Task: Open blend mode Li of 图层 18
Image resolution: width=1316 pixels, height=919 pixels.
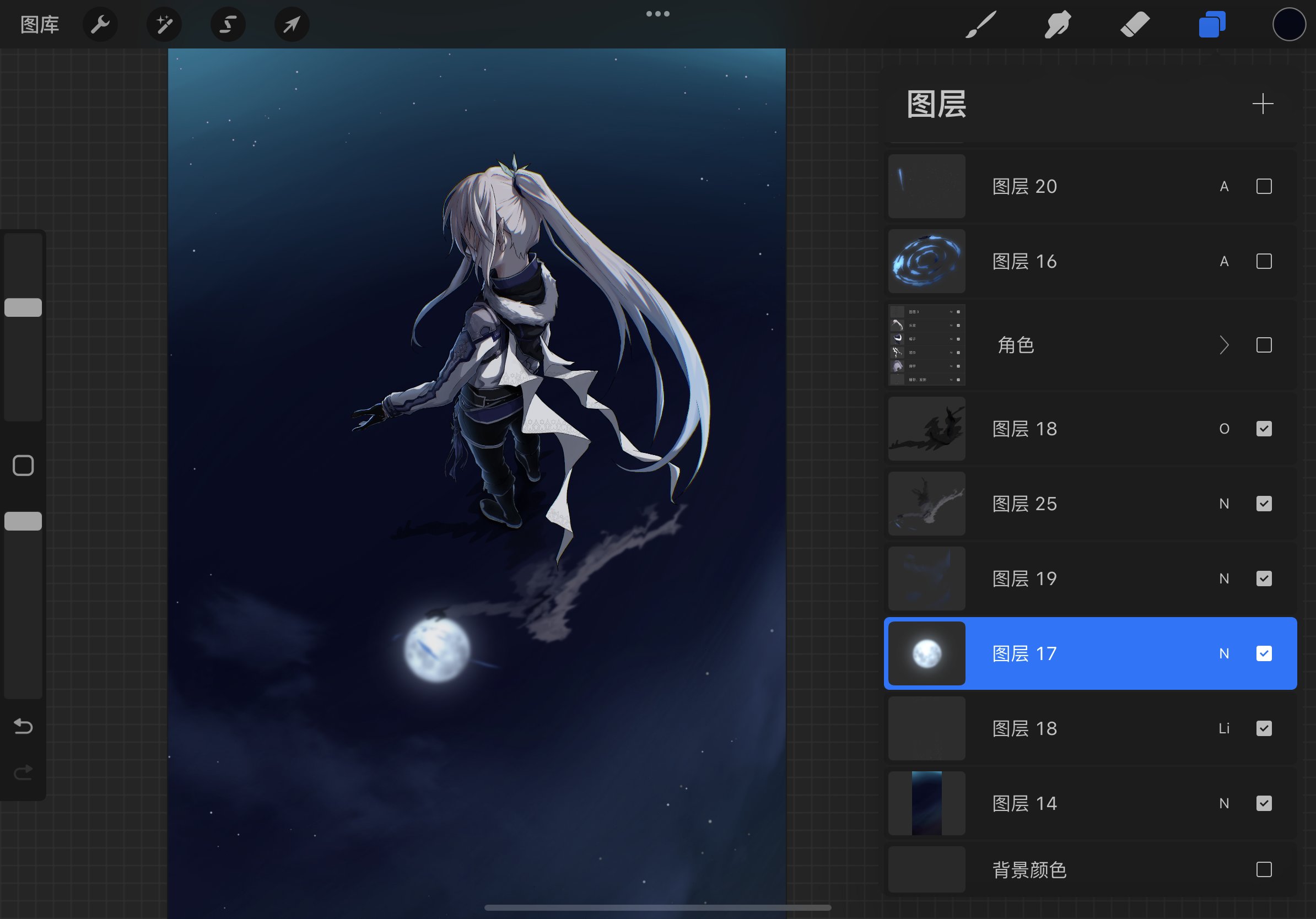Action: click(x=1224, y=728)
